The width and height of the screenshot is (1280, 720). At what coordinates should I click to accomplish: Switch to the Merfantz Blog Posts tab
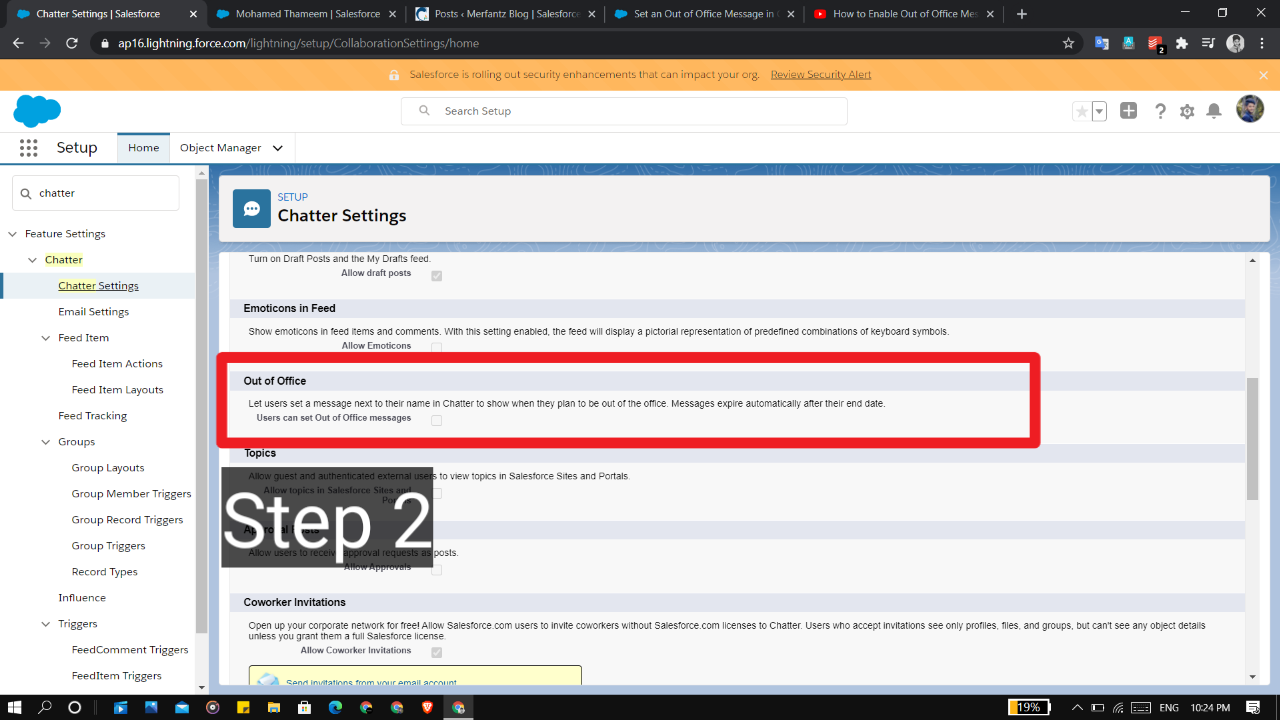506,14
